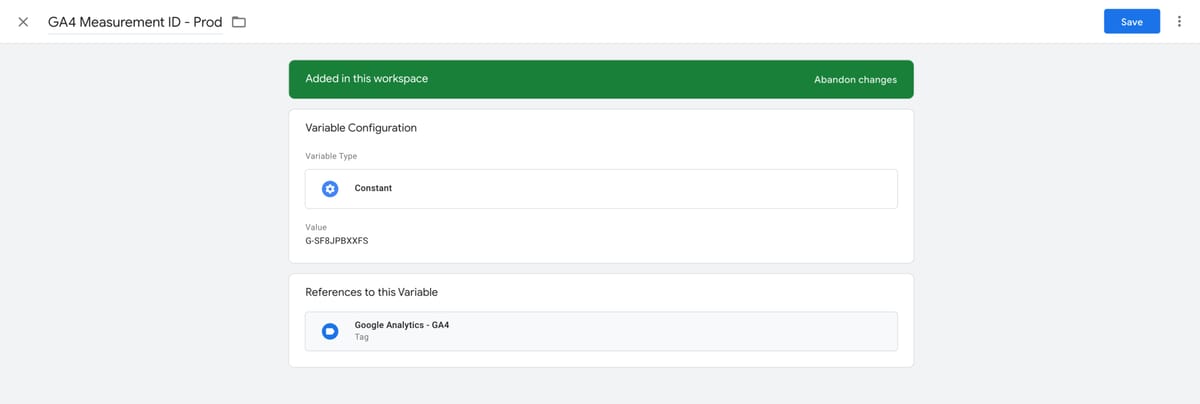Click the References to this Variable heading
Image resolution: width=1200 pixels, height=404 pixels.
[371, 292]
